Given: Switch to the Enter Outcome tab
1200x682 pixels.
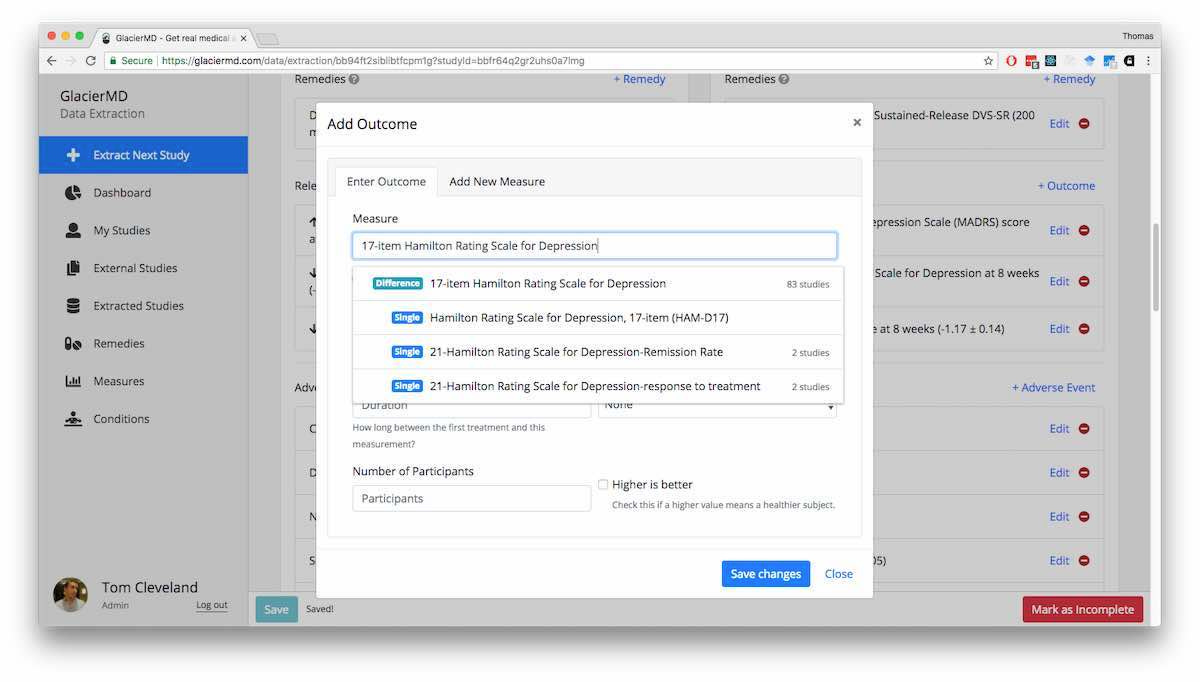Looking at the screenshot, I should click(x=386, y=181).
